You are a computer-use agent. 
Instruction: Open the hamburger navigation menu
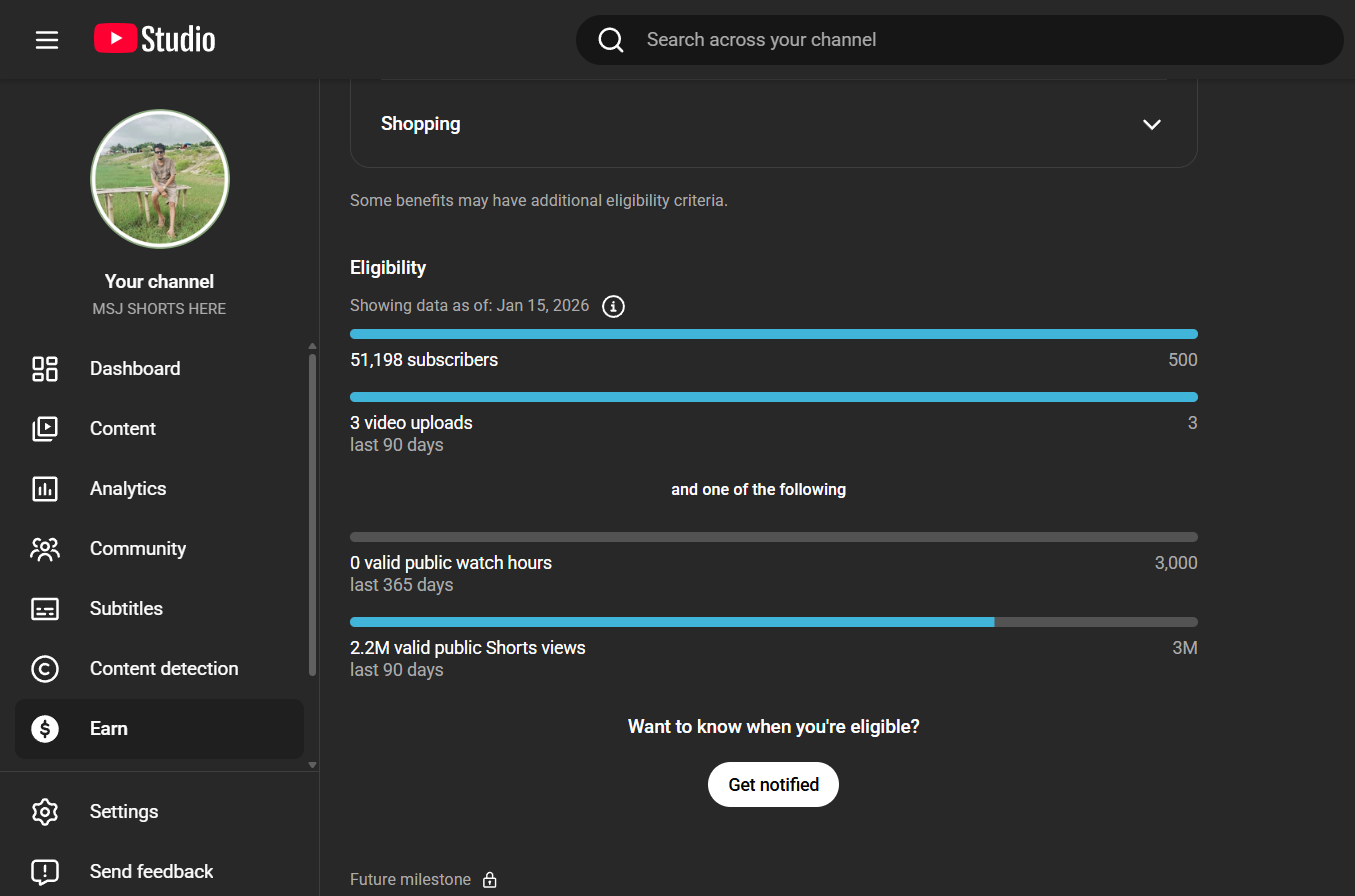pos(47,40)
